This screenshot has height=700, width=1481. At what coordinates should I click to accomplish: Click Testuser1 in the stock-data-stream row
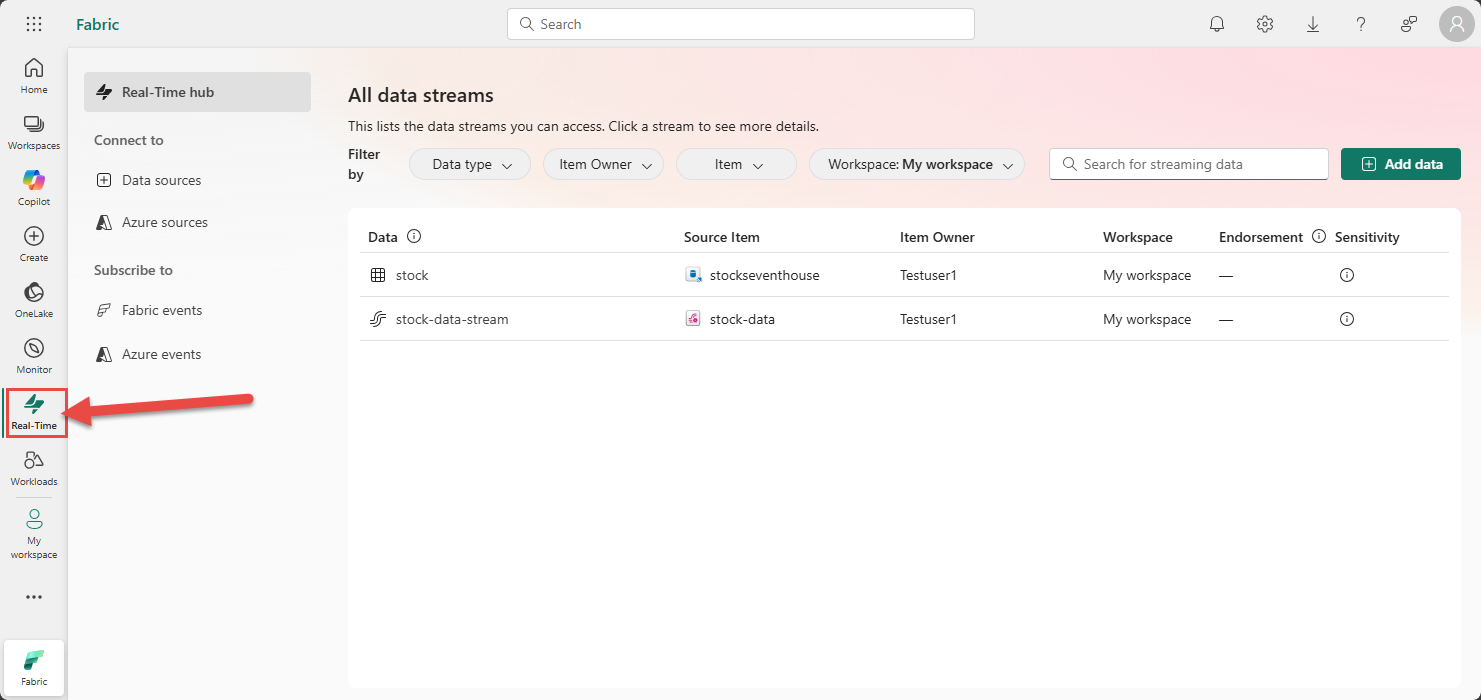[x=928, y=319]
